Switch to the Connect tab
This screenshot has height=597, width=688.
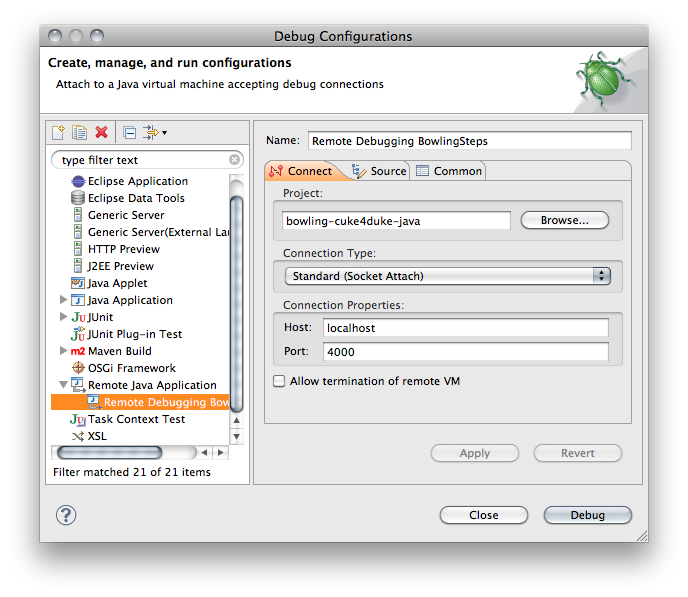[x=302, y=171]
